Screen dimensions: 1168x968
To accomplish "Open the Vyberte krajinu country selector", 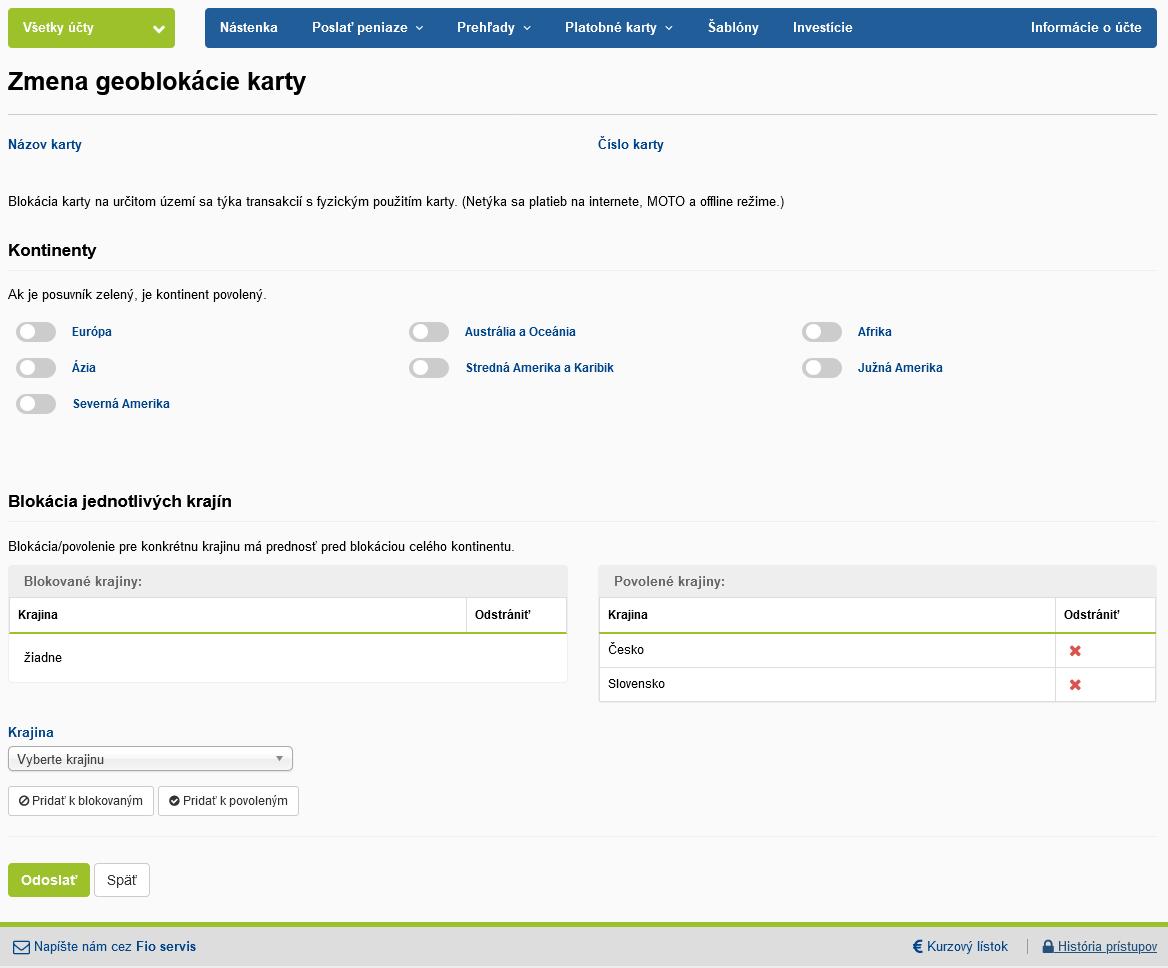I will coord(150,759).
